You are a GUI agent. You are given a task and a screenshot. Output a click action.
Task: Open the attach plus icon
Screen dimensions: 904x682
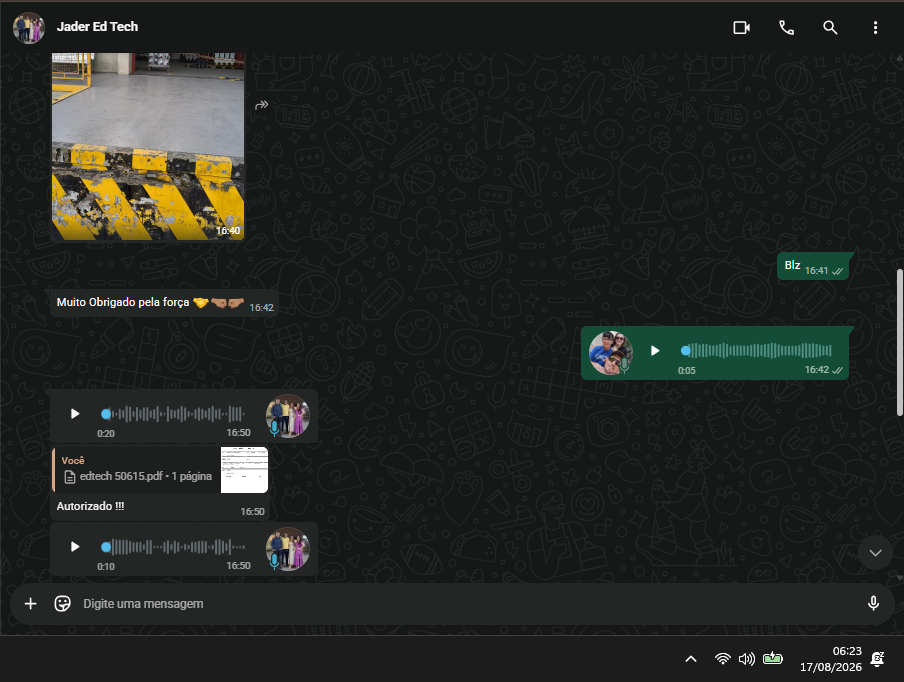point(31,603)
